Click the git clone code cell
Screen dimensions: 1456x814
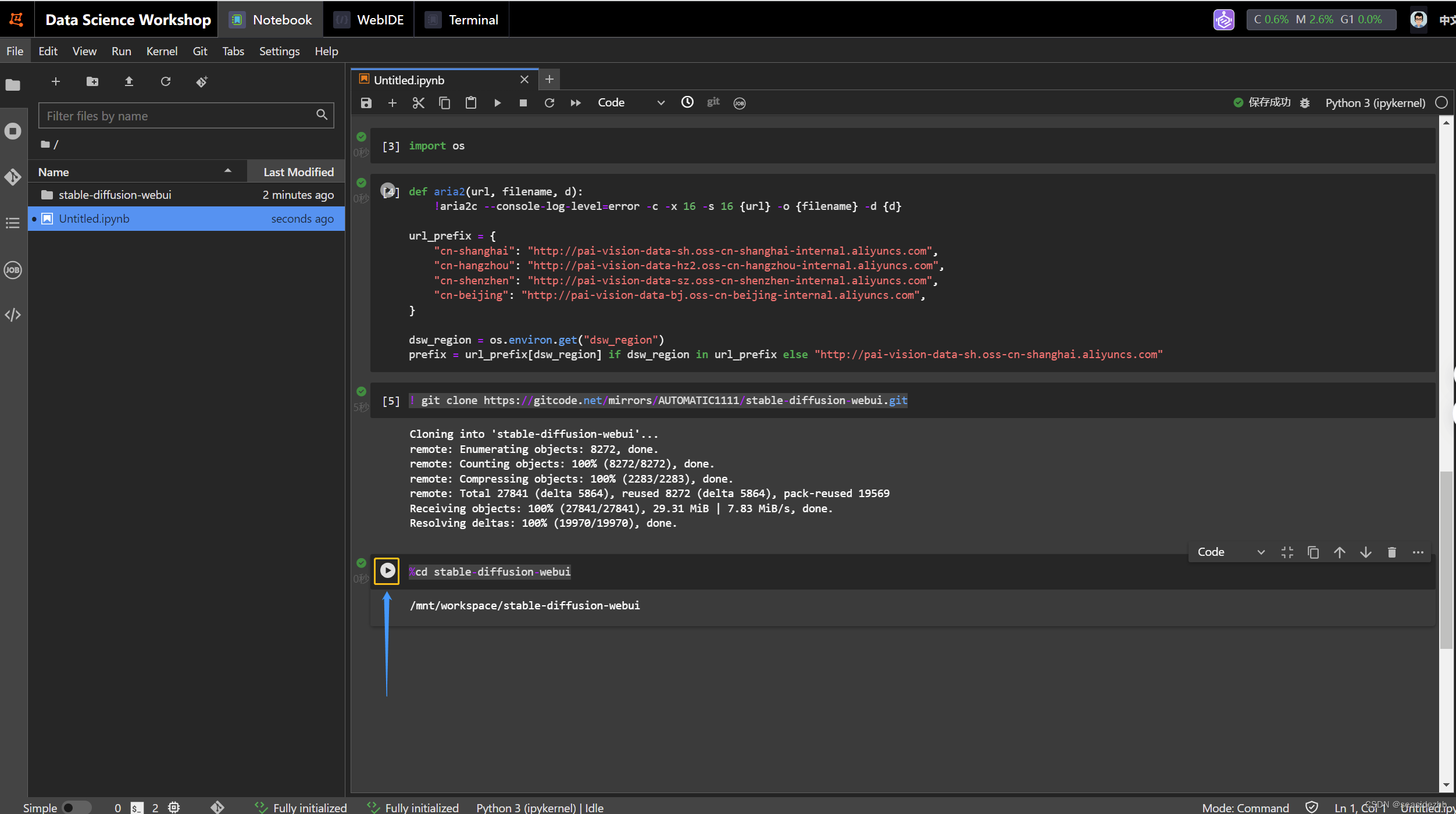(x=902, y=401)
